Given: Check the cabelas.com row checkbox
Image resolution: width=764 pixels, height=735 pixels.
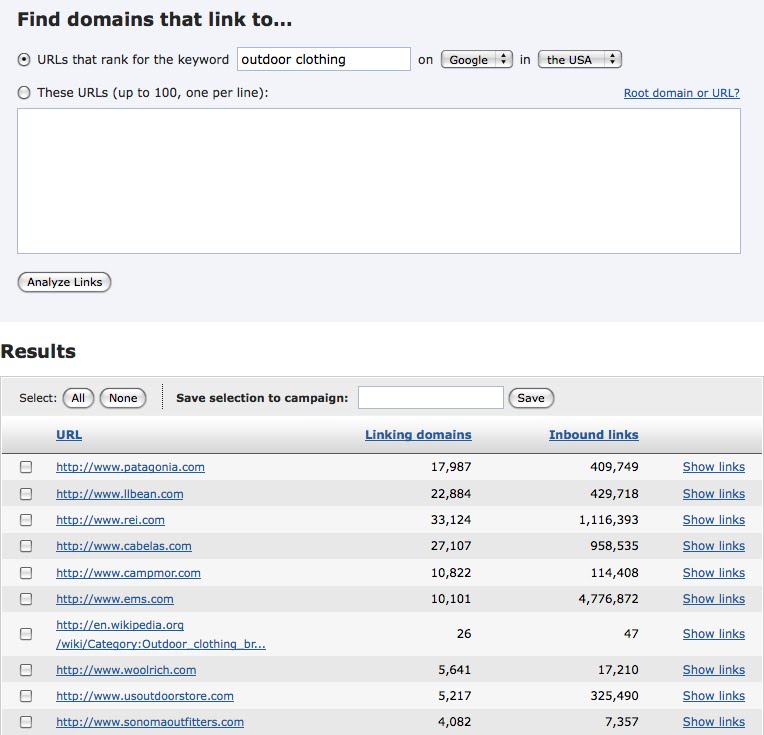Looking at the screenshot, I should click(26, 546).
